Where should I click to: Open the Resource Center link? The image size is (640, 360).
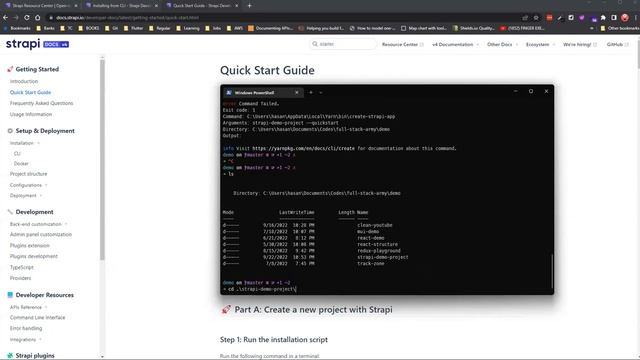[x=402, y=44]
